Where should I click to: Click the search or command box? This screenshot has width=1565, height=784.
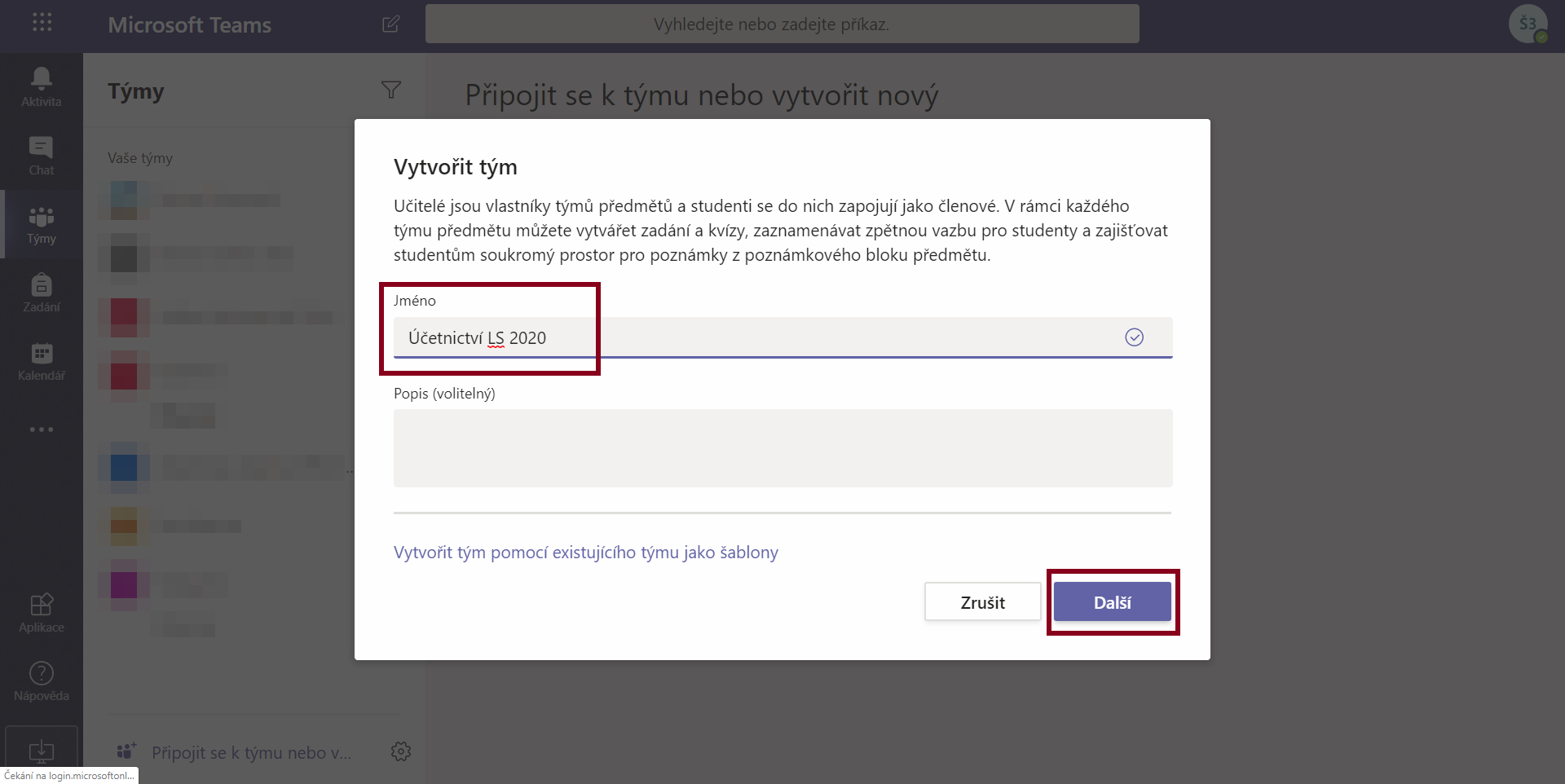(x=782, y=24)
